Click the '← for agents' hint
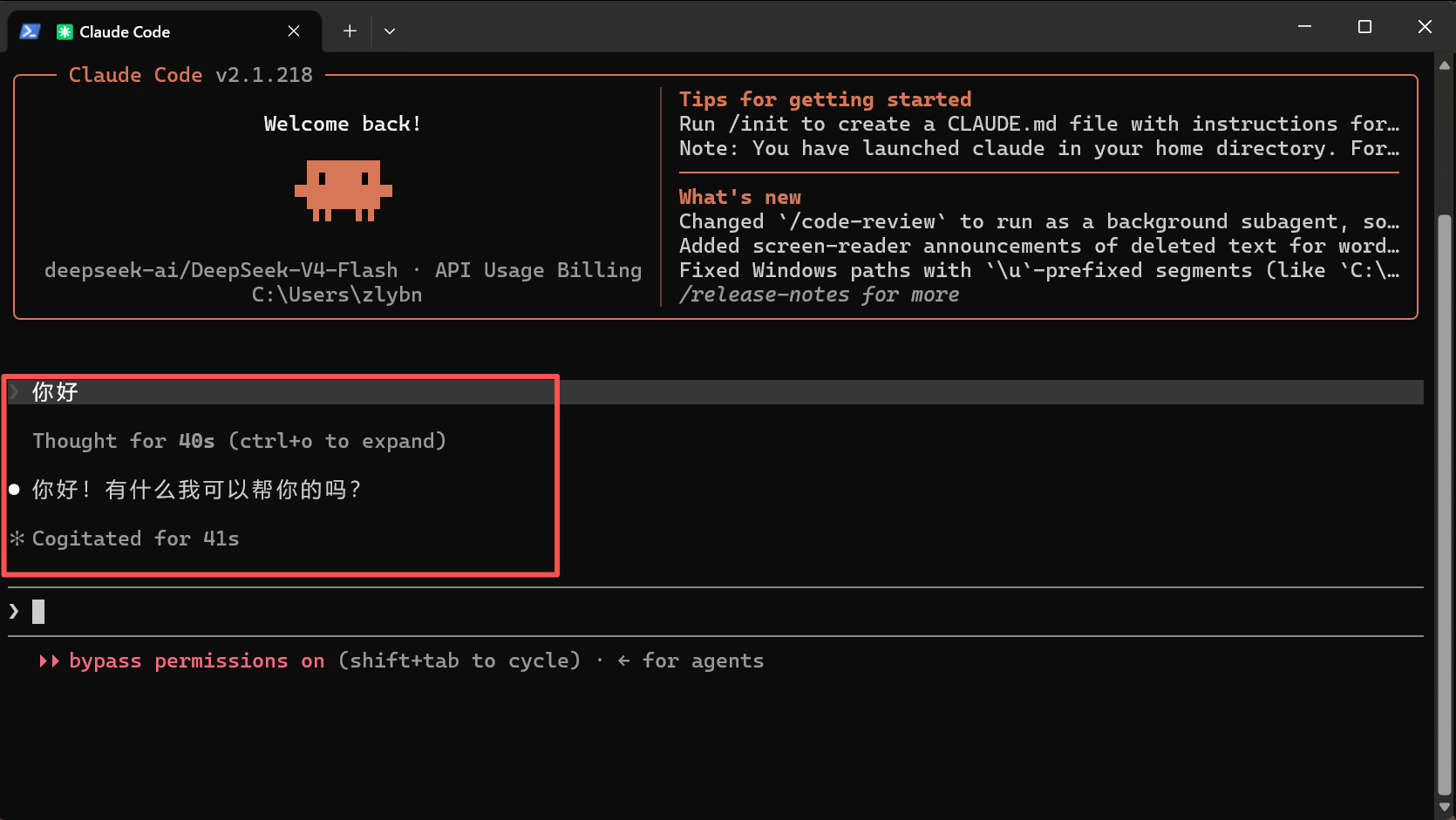 [690, 661]
